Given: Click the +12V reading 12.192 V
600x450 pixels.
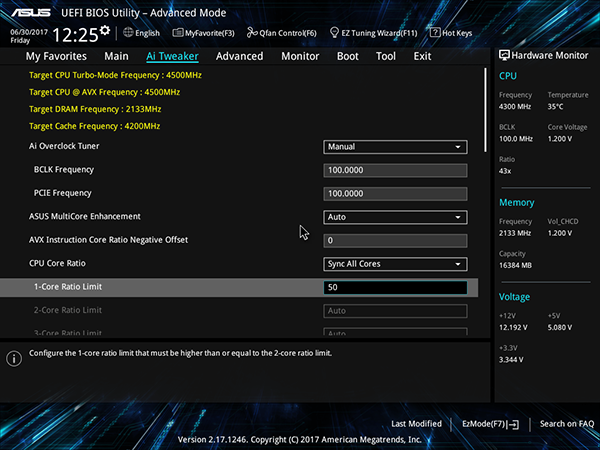Looking at the screenshot, I should pyautogui.click(x=513, y=328).
